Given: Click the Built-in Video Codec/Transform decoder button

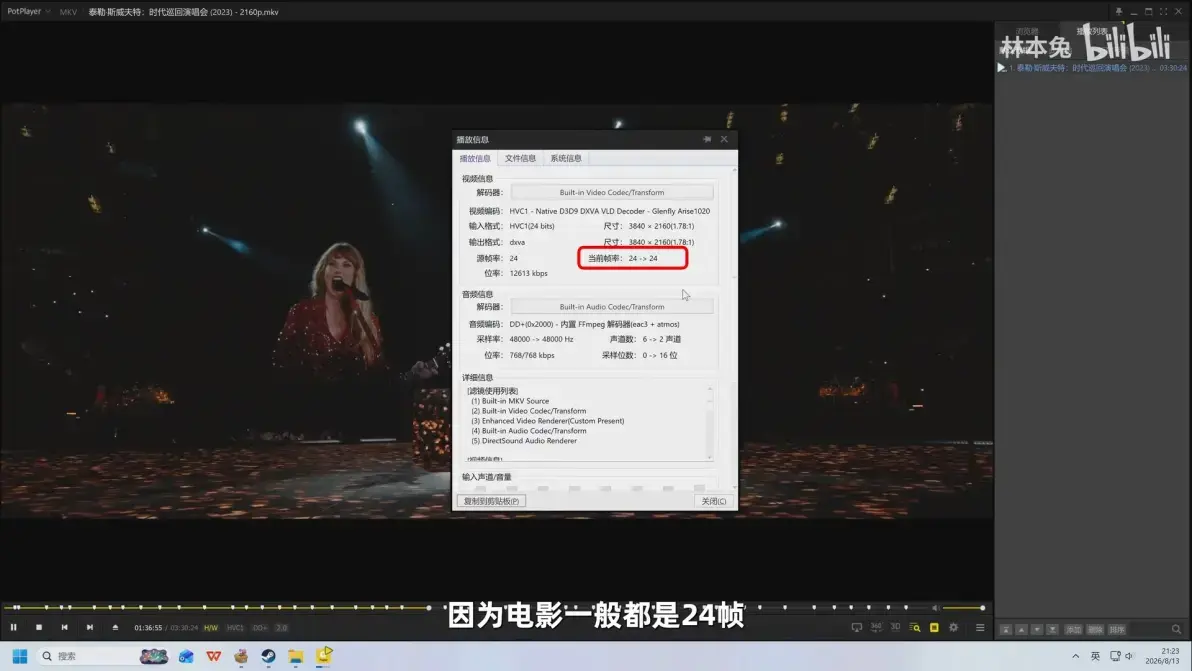Looking at the screenshot, I should [612, 192].
